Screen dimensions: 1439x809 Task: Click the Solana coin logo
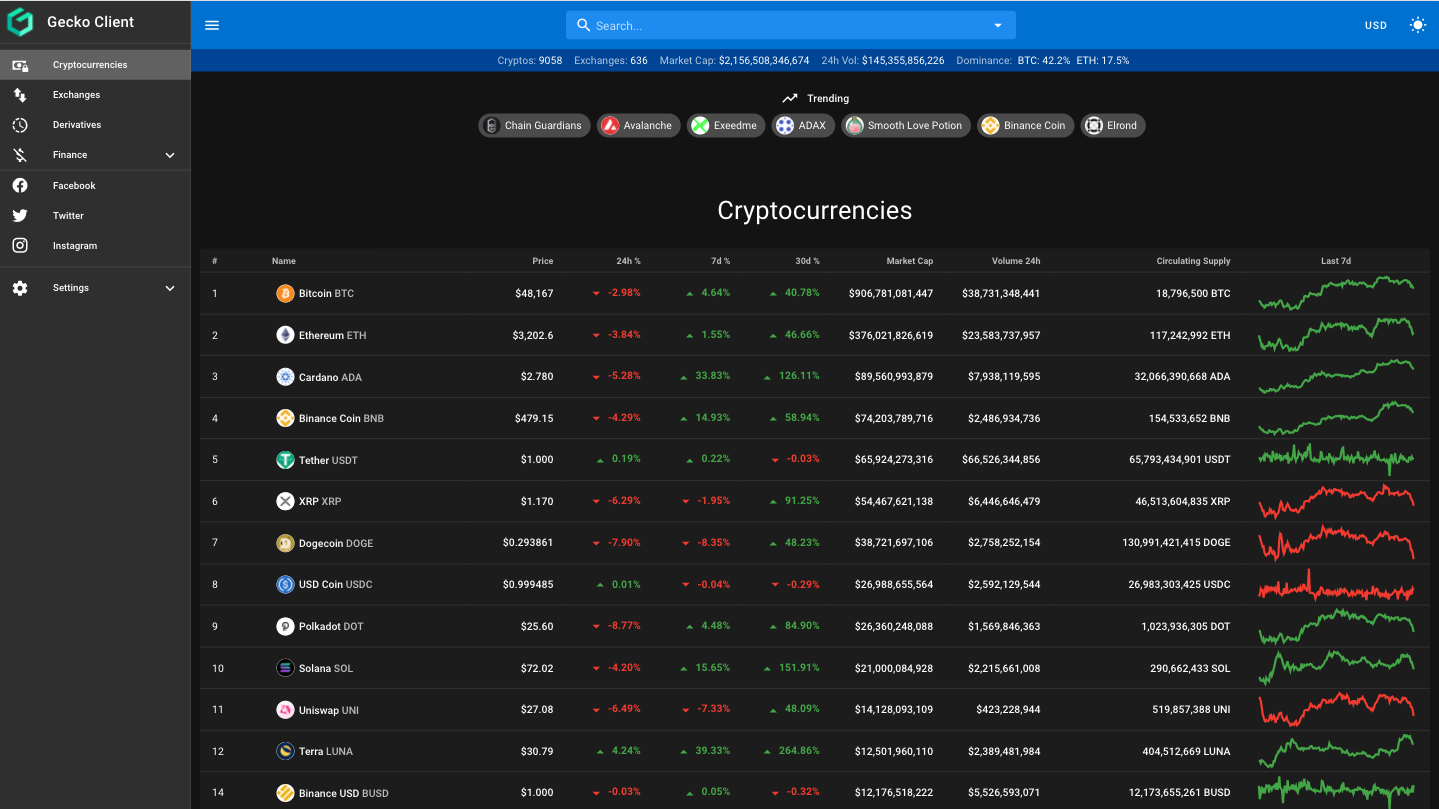pyautogui.click(x=285, y=668)
